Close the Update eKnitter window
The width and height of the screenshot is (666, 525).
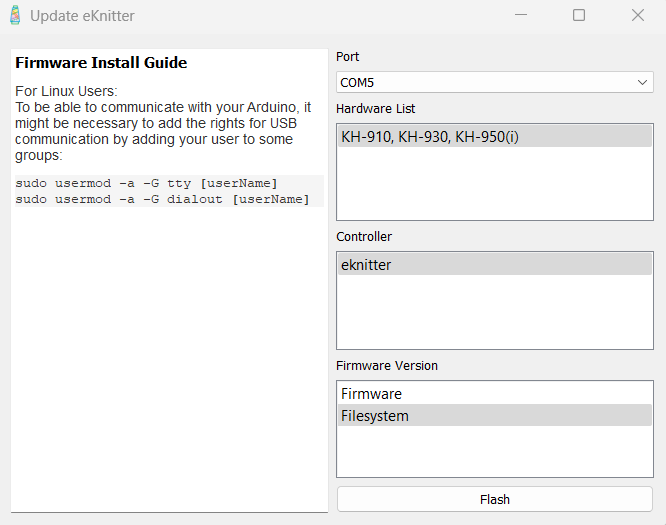point(637,16)
